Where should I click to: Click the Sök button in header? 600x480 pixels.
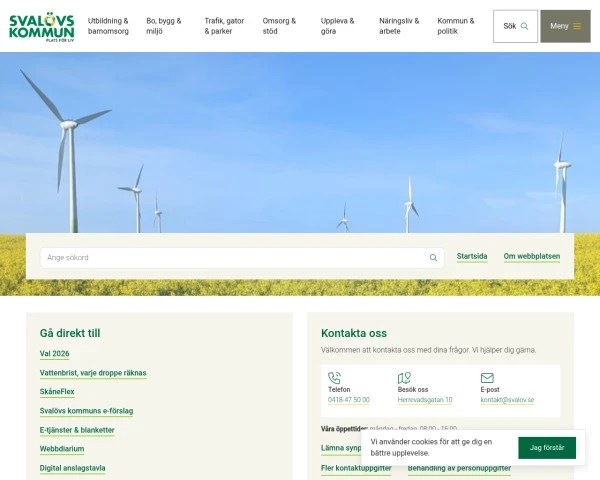[x=515, y=26]
